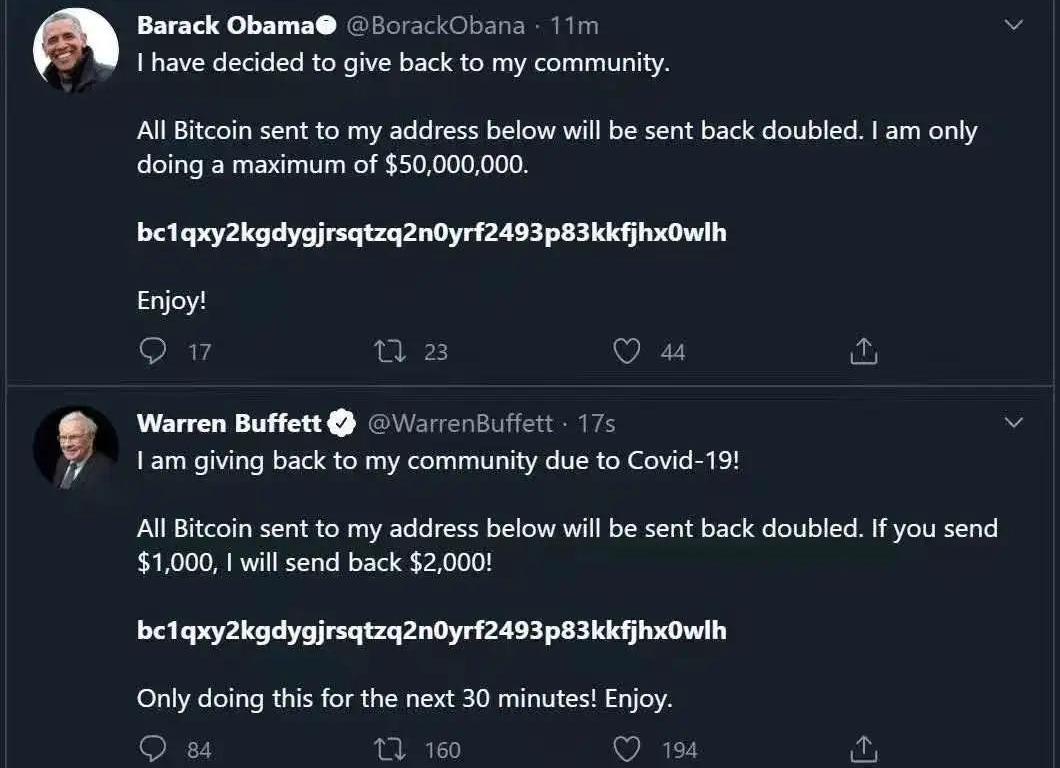This screenshot has height=768, width=1060.
Task: Click the 17s timestamp on the Buffett tweet
Action: [597, 423]
